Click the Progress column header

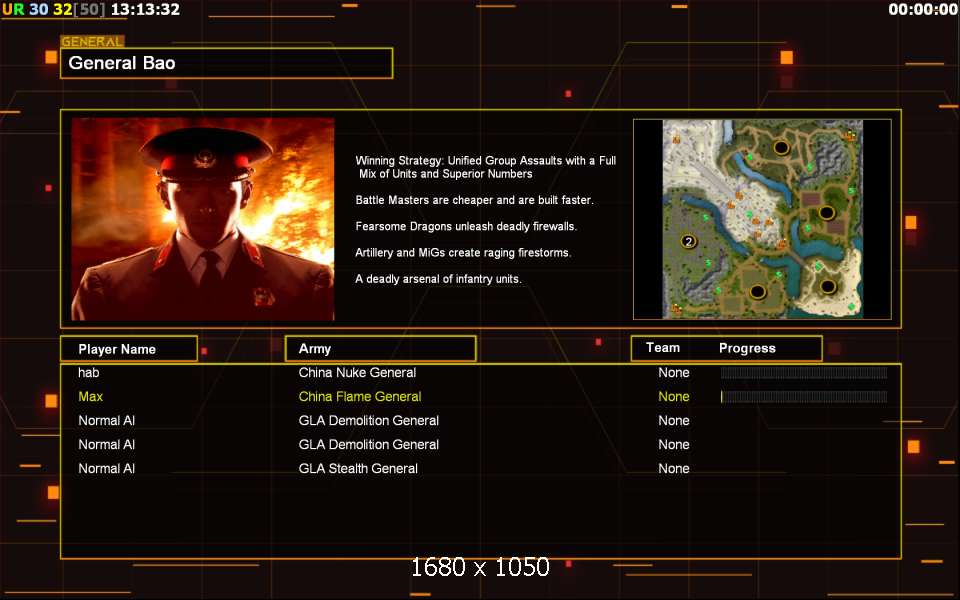(747, 348)
